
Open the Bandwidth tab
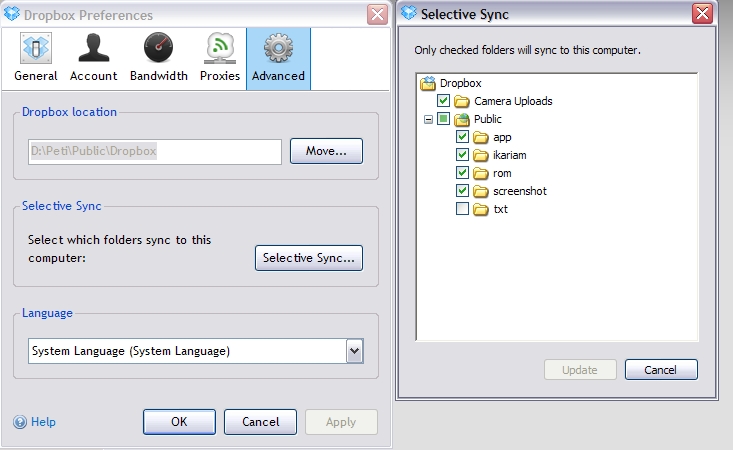click(158, 58)
